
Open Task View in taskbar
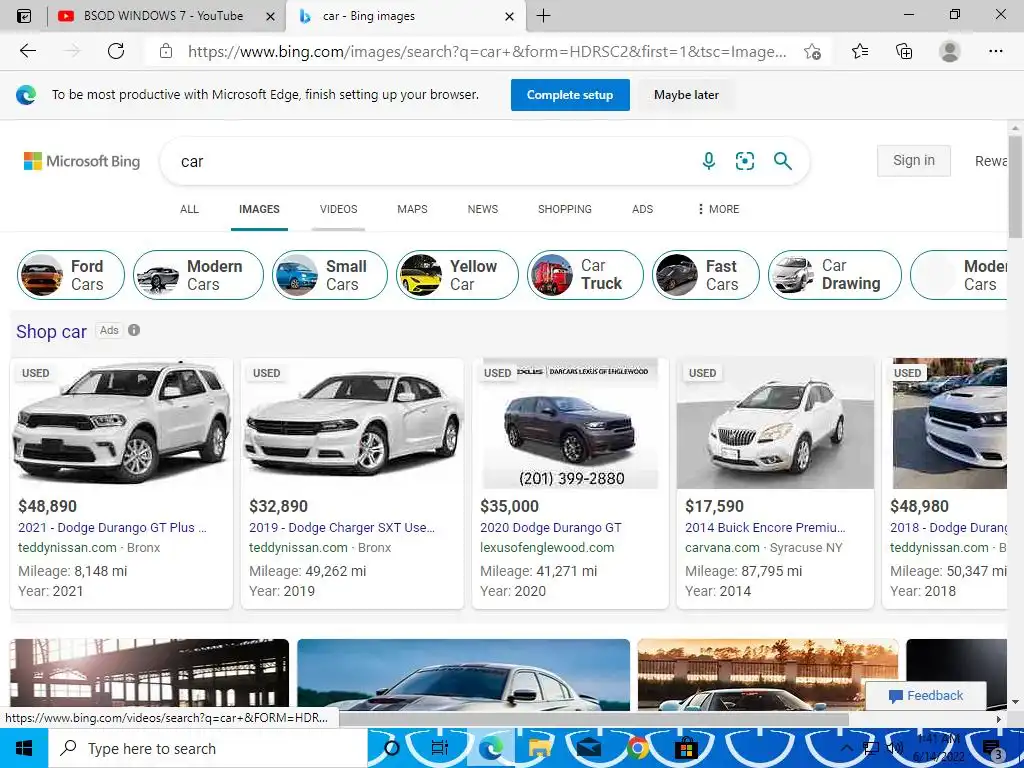[x=440, y=748]
